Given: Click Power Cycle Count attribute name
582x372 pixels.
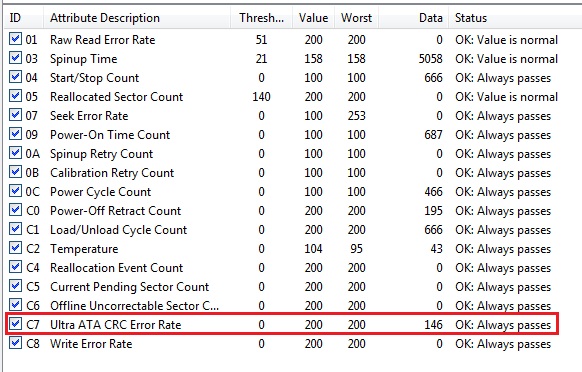Looking at the screenshot, I should pos(101,192).
